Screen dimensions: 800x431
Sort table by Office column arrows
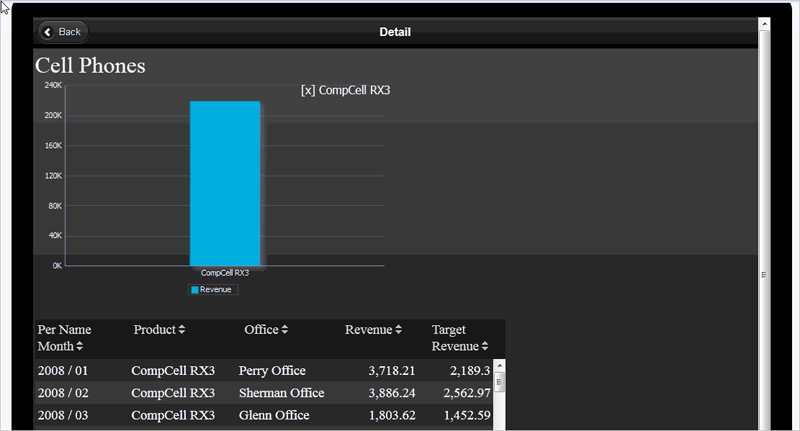(x=285, y=329)
